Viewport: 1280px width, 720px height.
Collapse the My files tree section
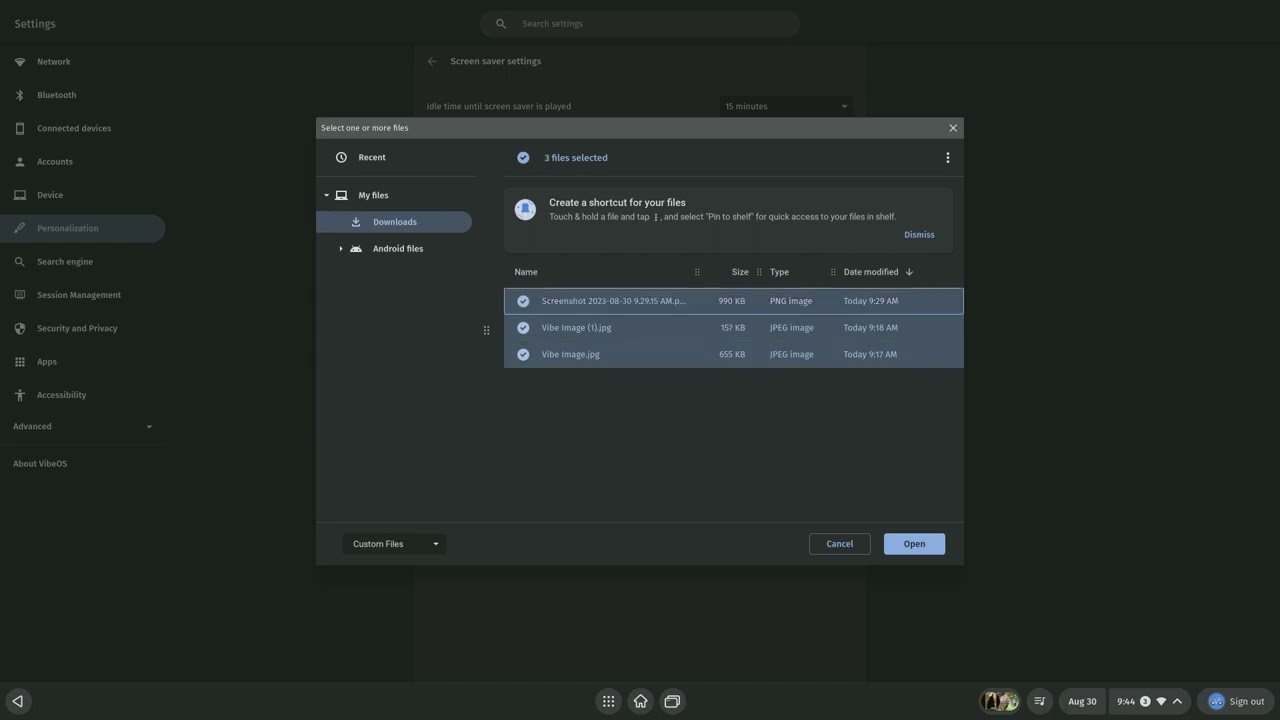click(x=326, y=195)
